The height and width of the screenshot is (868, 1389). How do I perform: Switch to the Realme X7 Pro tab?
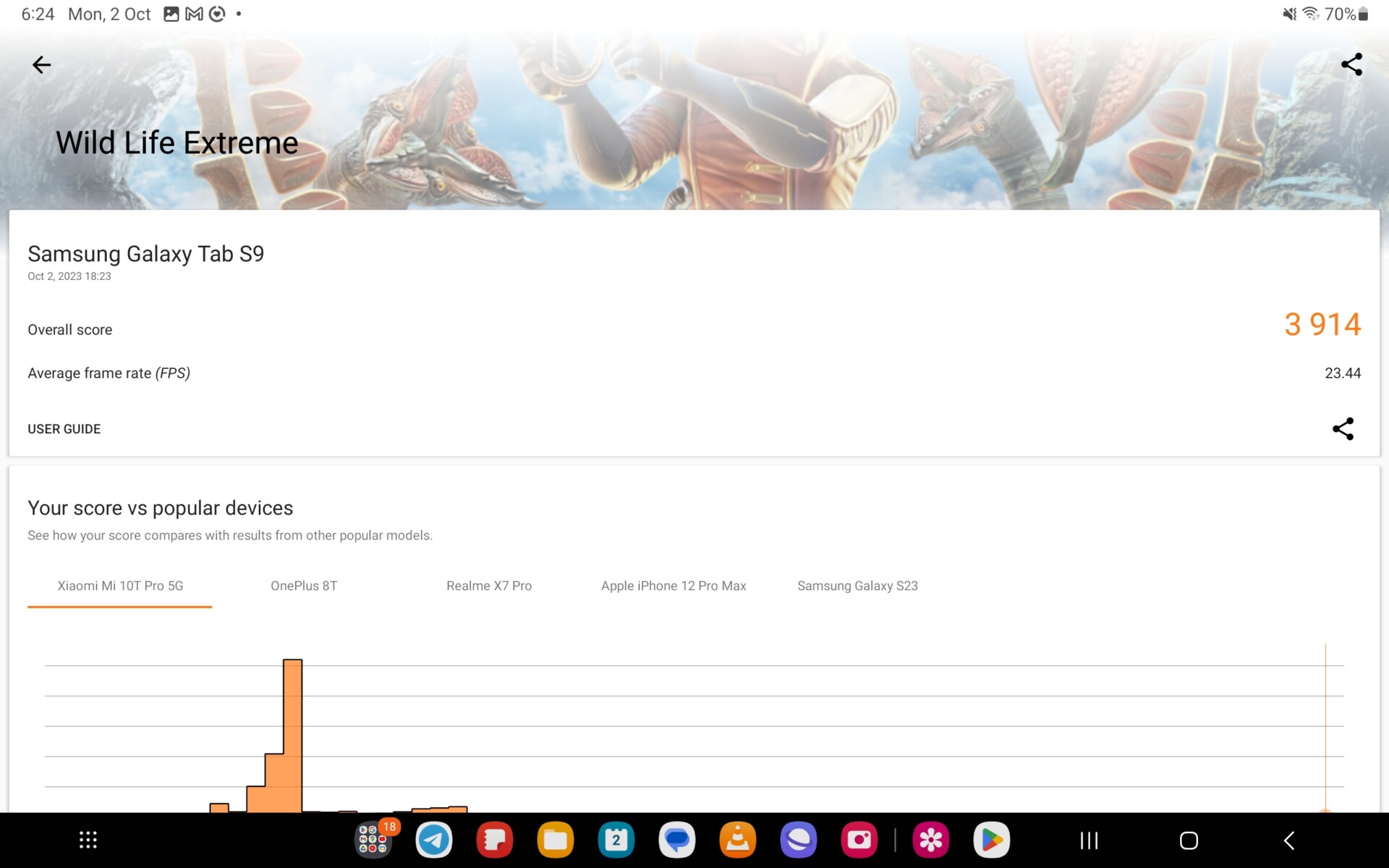pyautogui.click(x=489, y=586)
